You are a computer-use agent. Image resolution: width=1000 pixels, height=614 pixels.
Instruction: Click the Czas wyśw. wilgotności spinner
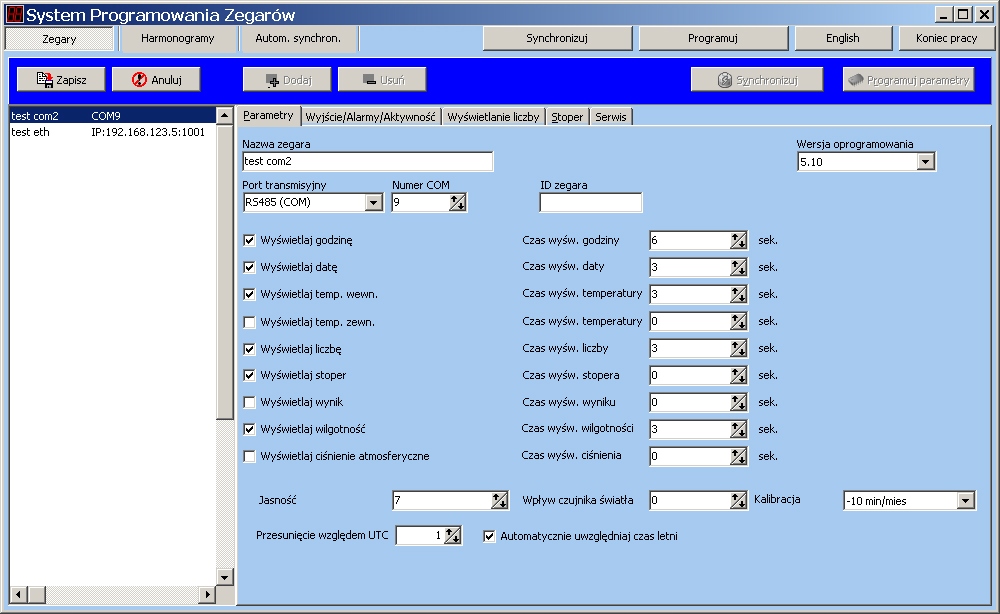tap(739, 429)
